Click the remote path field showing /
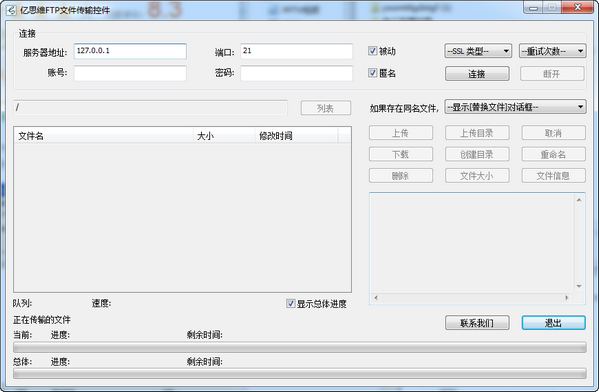This screenshot has width=599, height=392. coord(151,108)
